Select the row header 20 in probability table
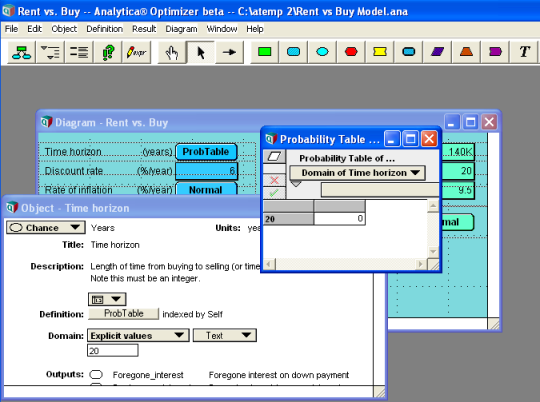540x402 pixels. [288, 219]
